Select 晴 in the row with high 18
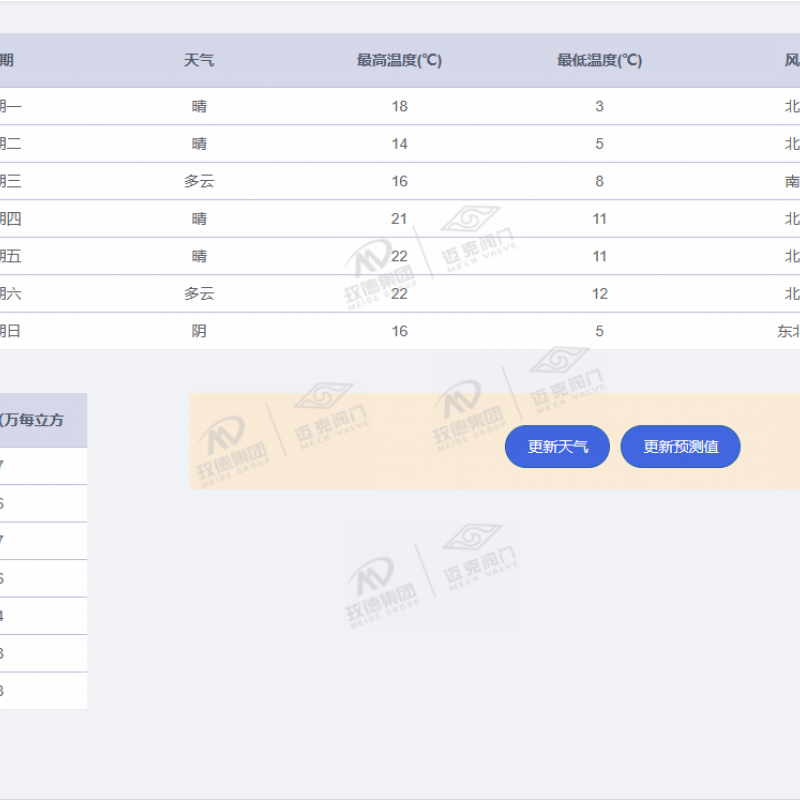The height and width of the screenshot is (800, 800). pyautogui.click(x=199, y=106)
